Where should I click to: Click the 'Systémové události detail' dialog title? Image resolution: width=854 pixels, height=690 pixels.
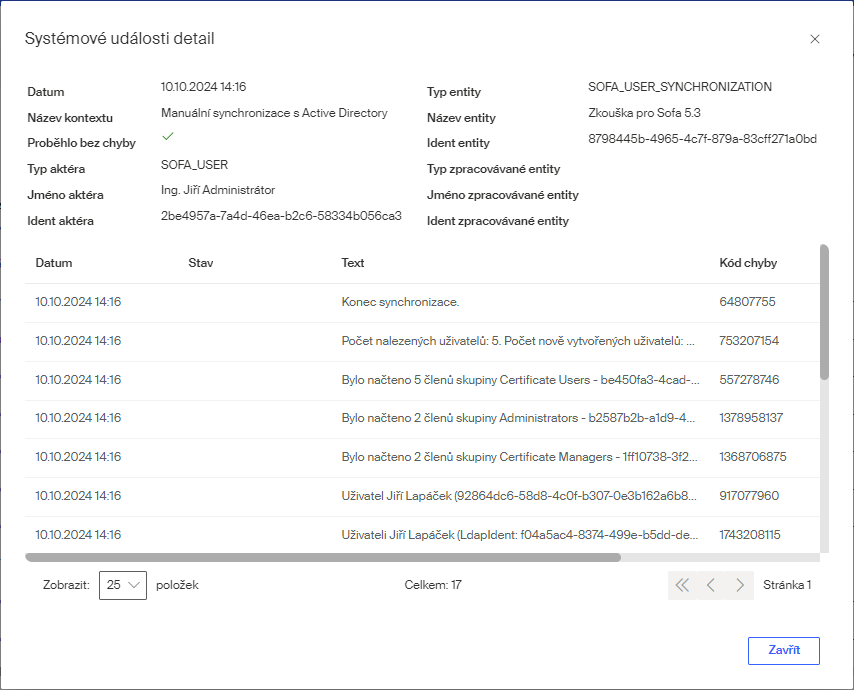click(x=119, y=39)
